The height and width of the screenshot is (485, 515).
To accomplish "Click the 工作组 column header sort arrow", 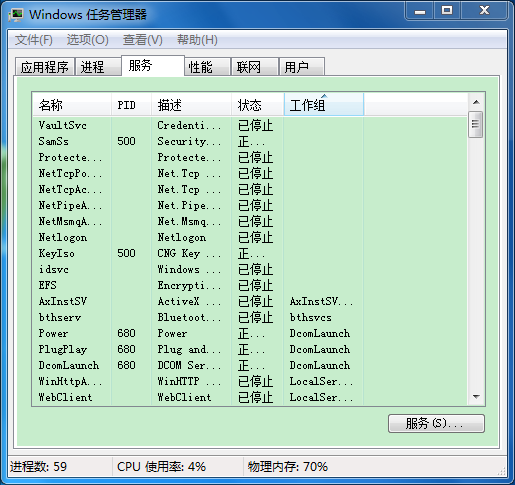I will click(x=324, y=96).
